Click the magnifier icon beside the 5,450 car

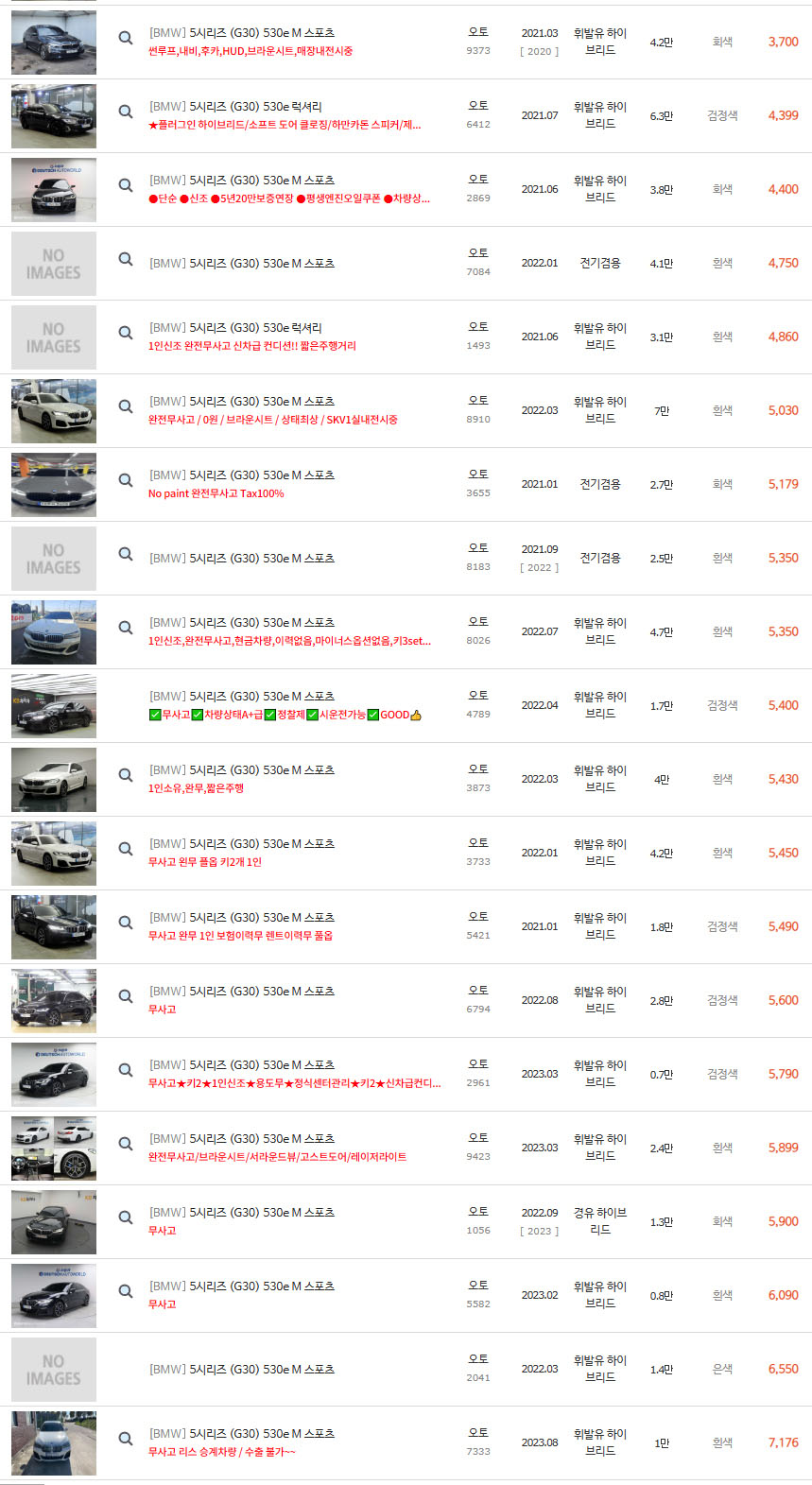pos(125,849)
